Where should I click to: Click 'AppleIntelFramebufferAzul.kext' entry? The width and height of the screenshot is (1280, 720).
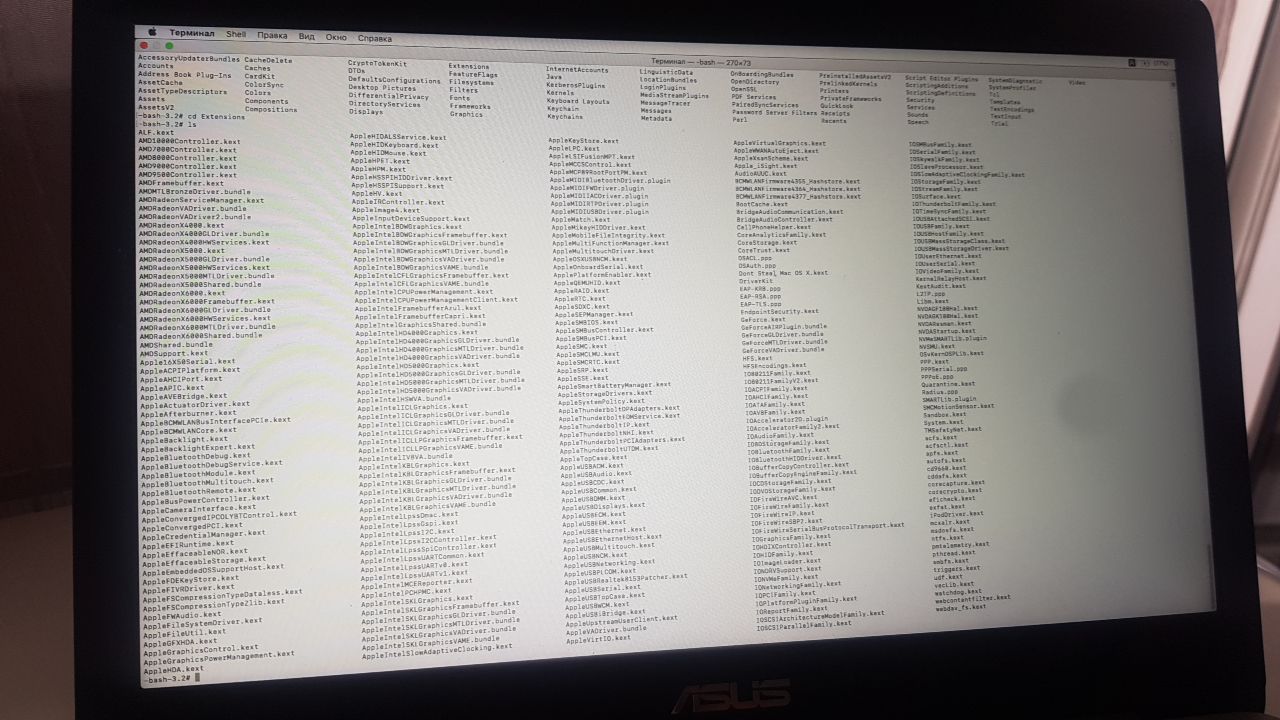[x=419, y=308]
